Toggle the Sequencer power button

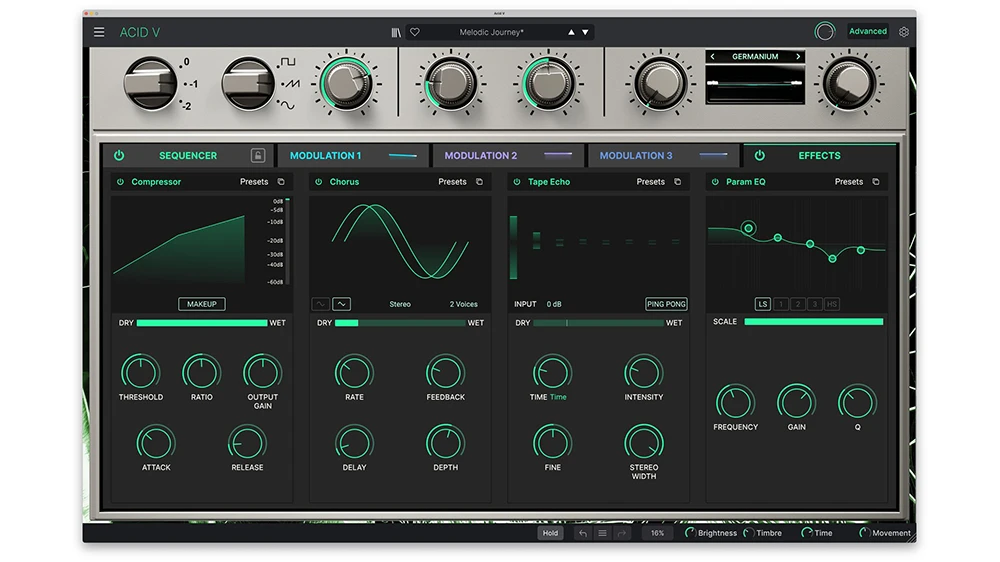point(119,156)
